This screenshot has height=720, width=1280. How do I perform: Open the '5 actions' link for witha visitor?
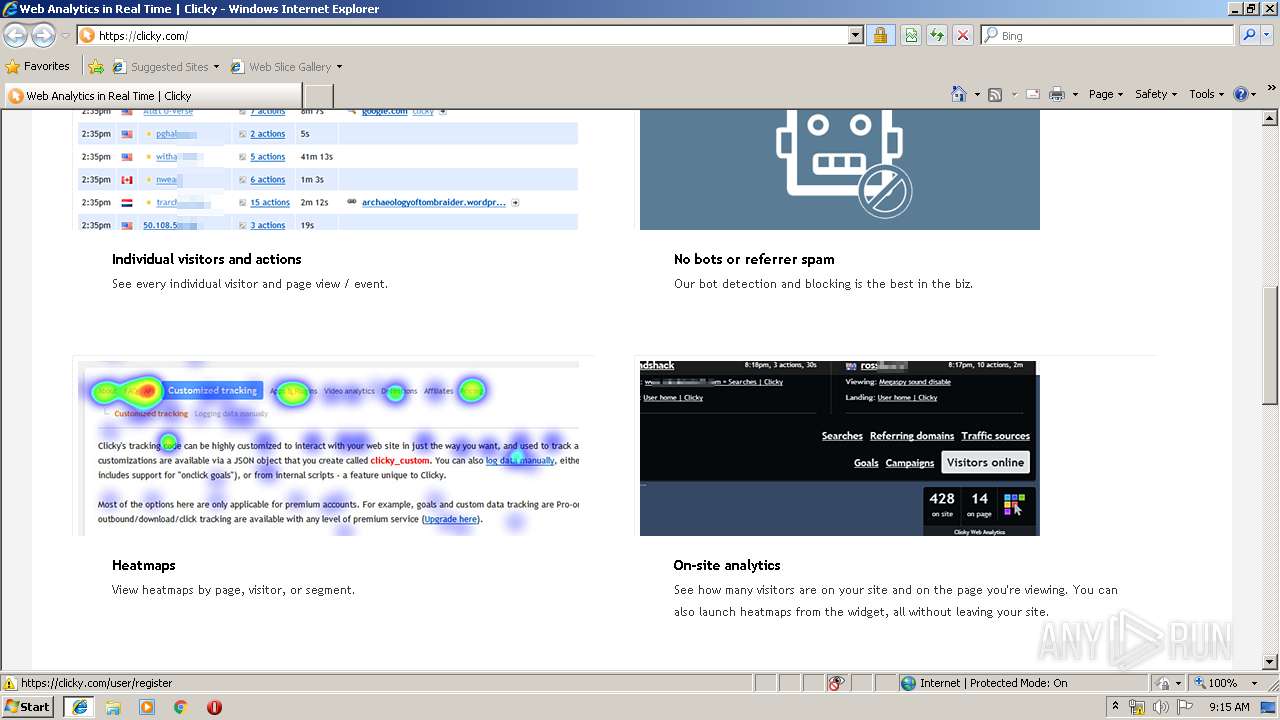(267, 157)
